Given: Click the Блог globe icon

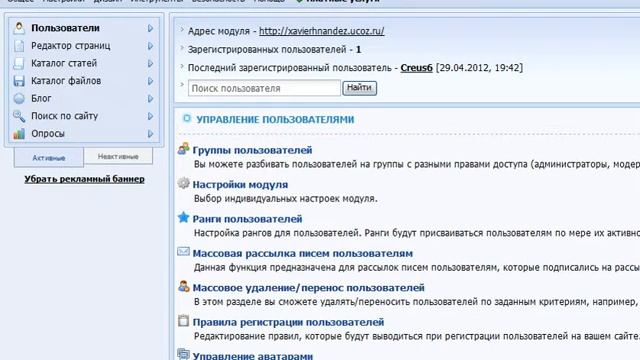Looking at the screenshot, I should tap(19, 98).
